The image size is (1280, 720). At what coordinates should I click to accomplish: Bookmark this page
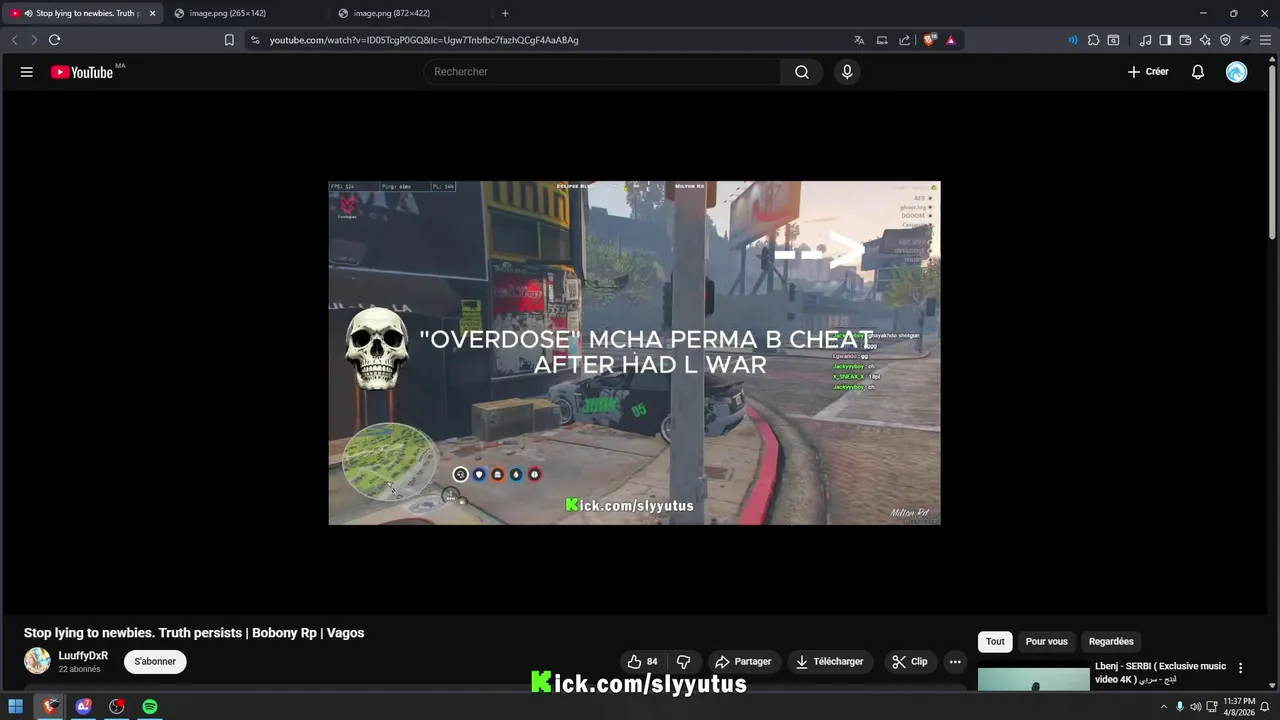229,40
